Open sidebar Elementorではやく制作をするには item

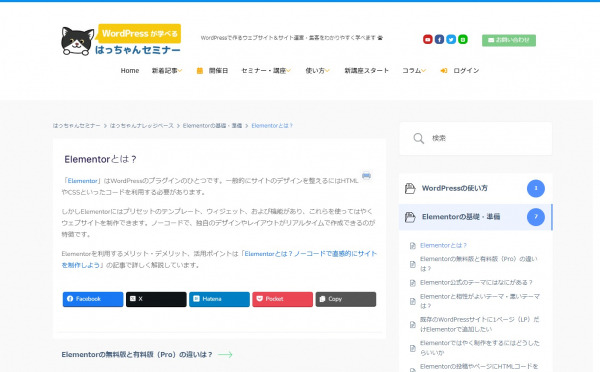click(479, 348)
